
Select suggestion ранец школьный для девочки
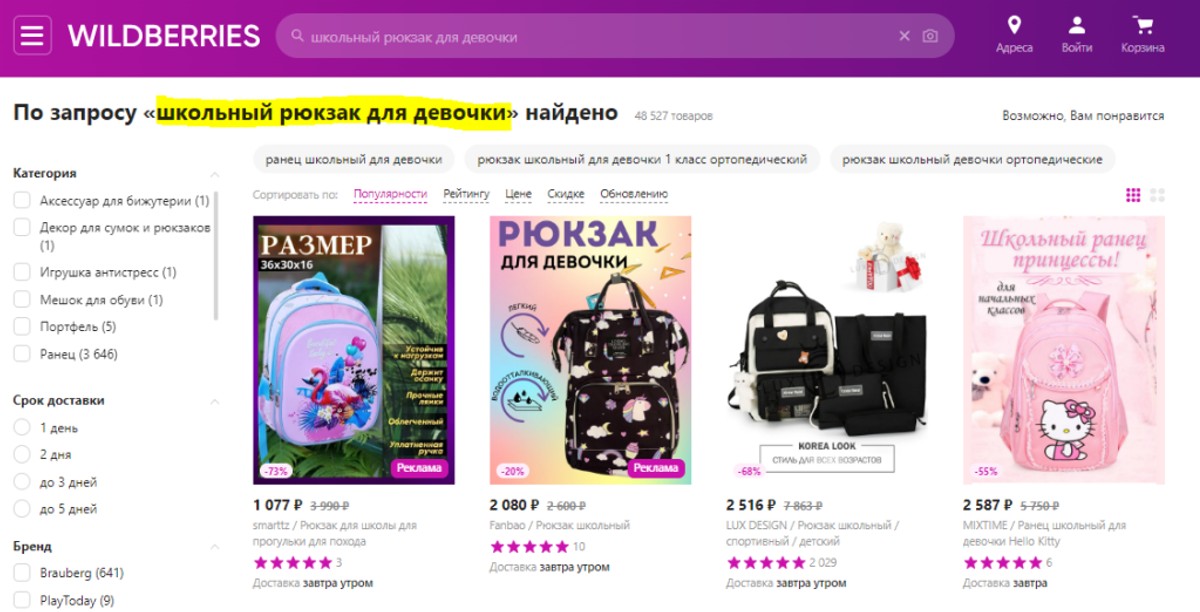354,159
